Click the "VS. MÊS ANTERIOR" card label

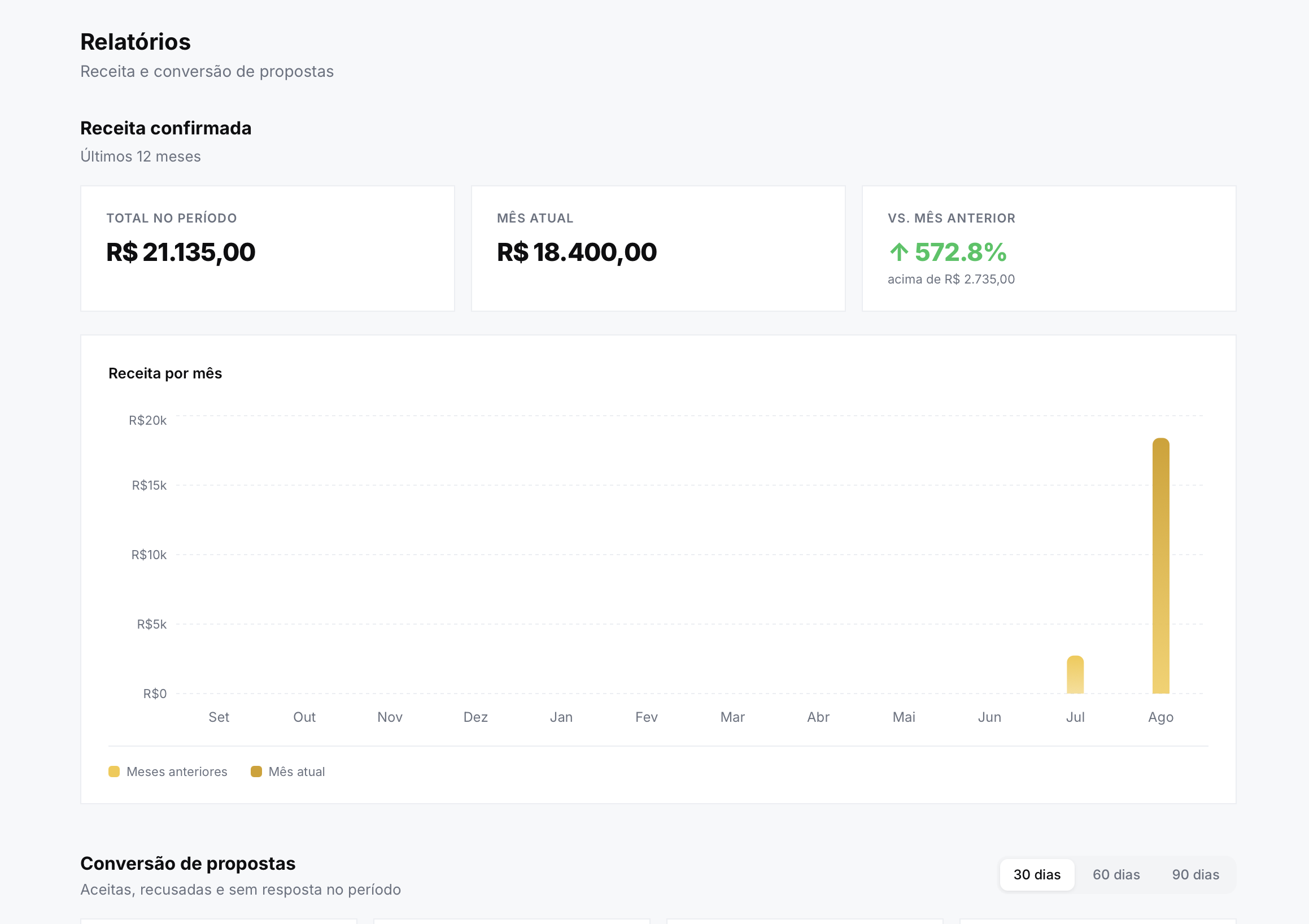(952, 219)
